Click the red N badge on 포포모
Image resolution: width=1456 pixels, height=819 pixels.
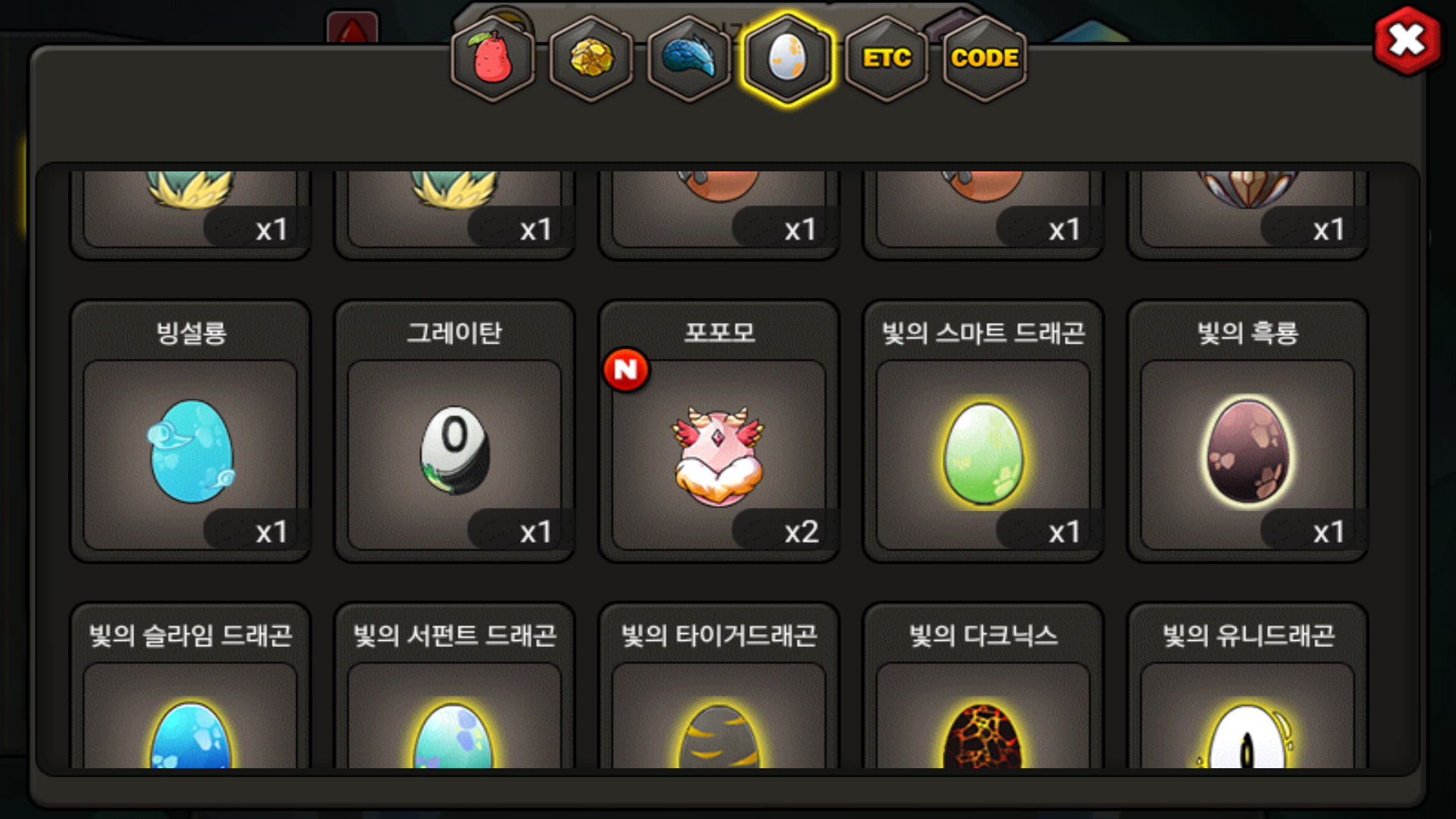pos(626,370)
